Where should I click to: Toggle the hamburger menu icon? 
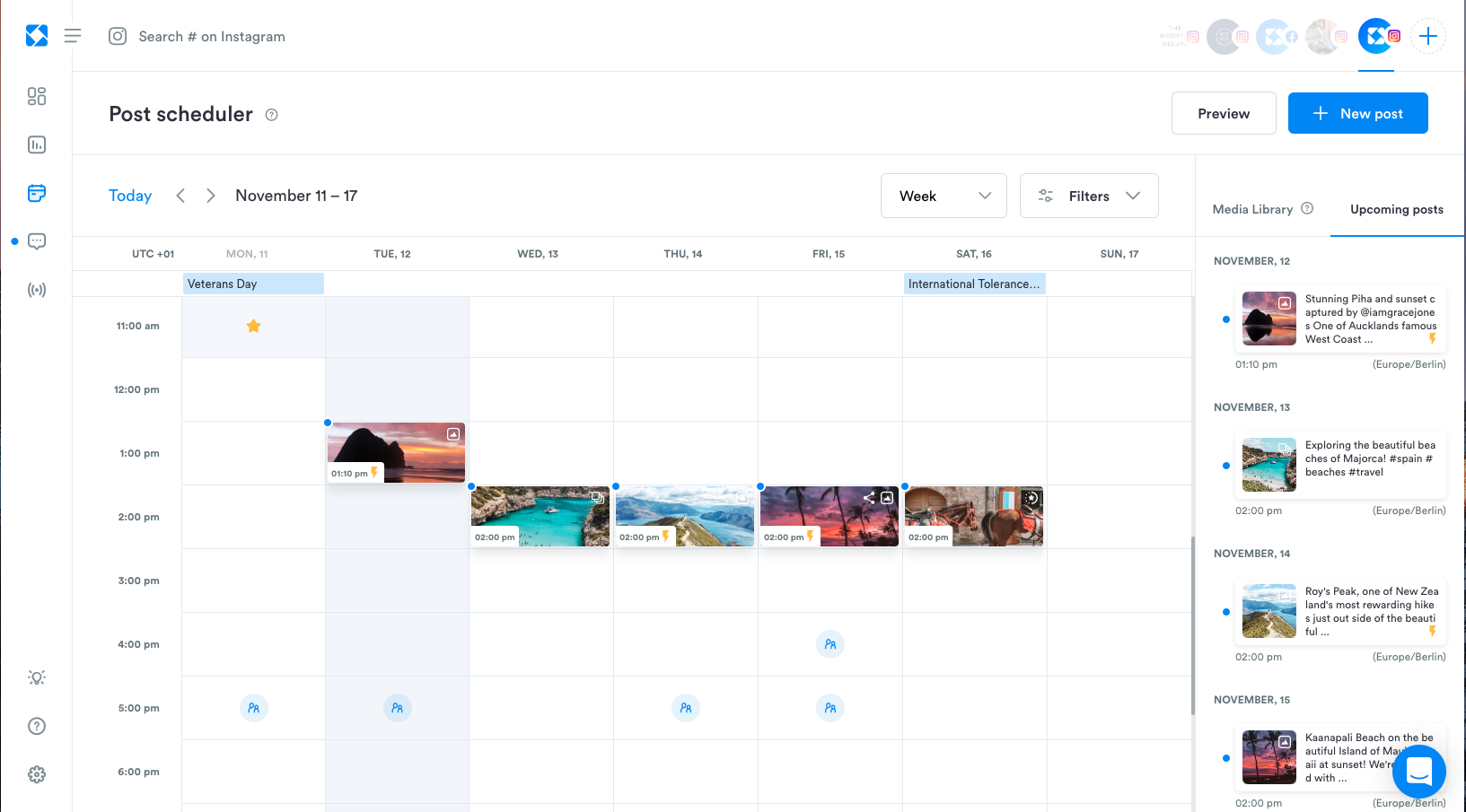click(73, 36)
